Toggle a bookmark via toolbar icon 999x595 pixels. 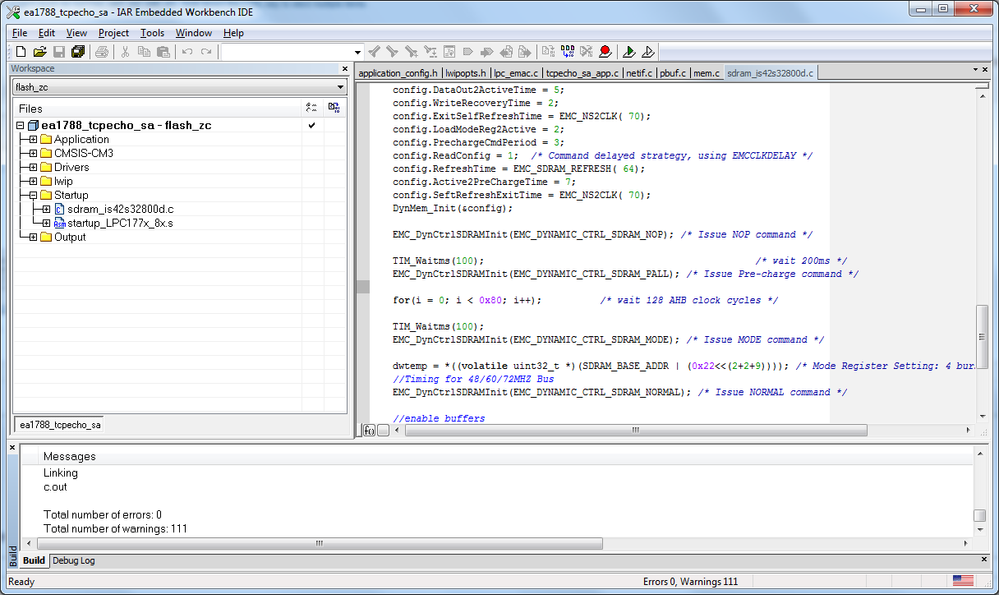[x=468, y=52]
